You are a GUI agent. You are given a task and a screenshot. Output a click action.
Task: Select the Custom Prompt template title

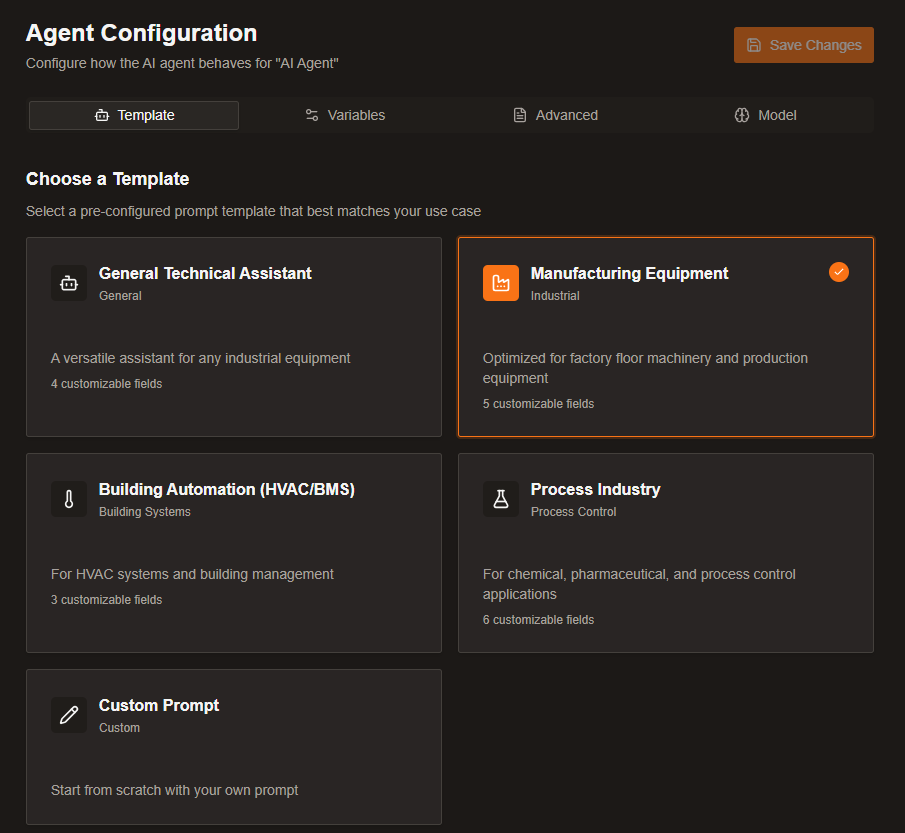pyautogui.click(x=159, y=705)
